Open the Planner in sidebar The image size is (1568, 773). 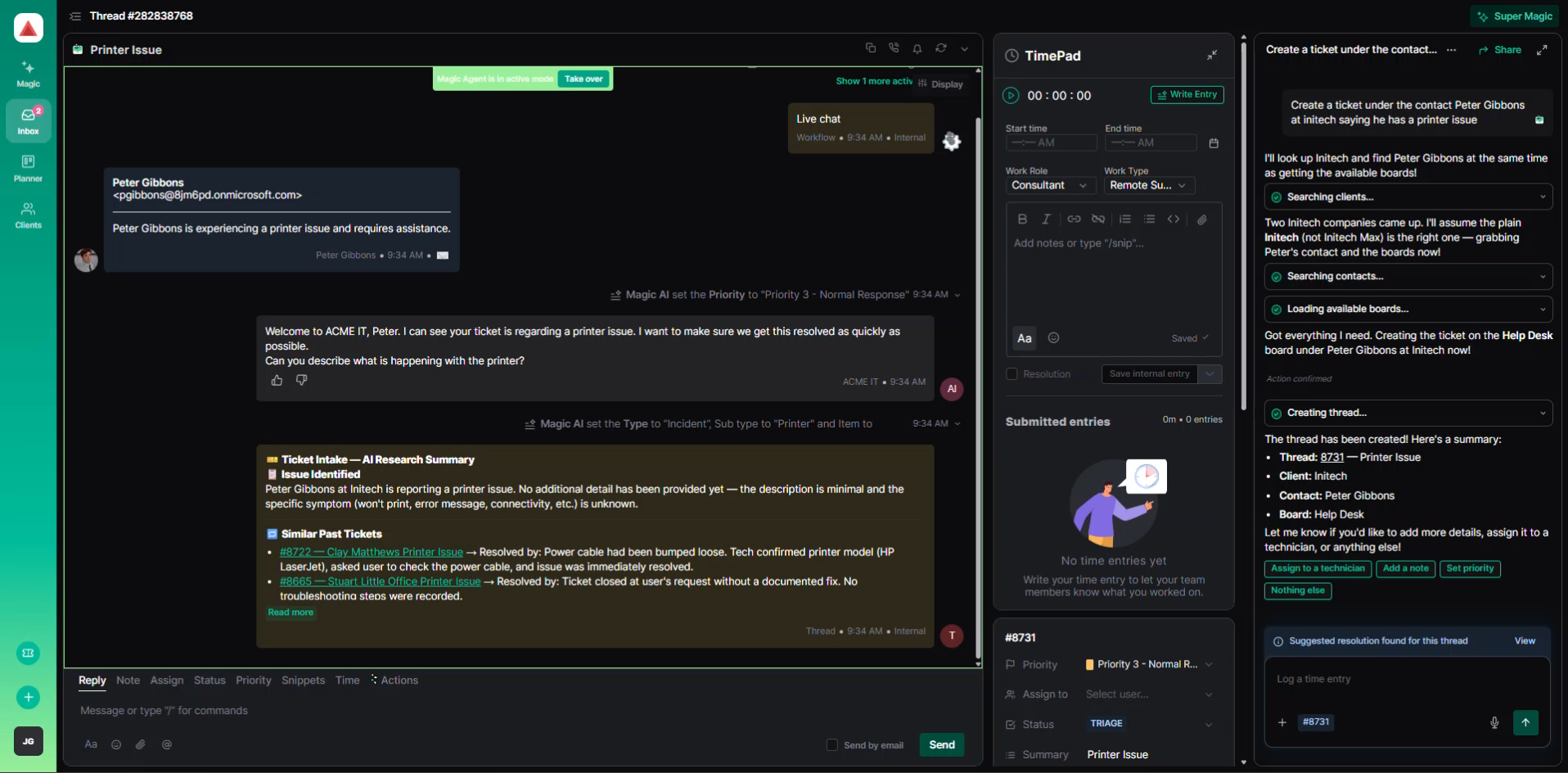(x=28, y=168)
